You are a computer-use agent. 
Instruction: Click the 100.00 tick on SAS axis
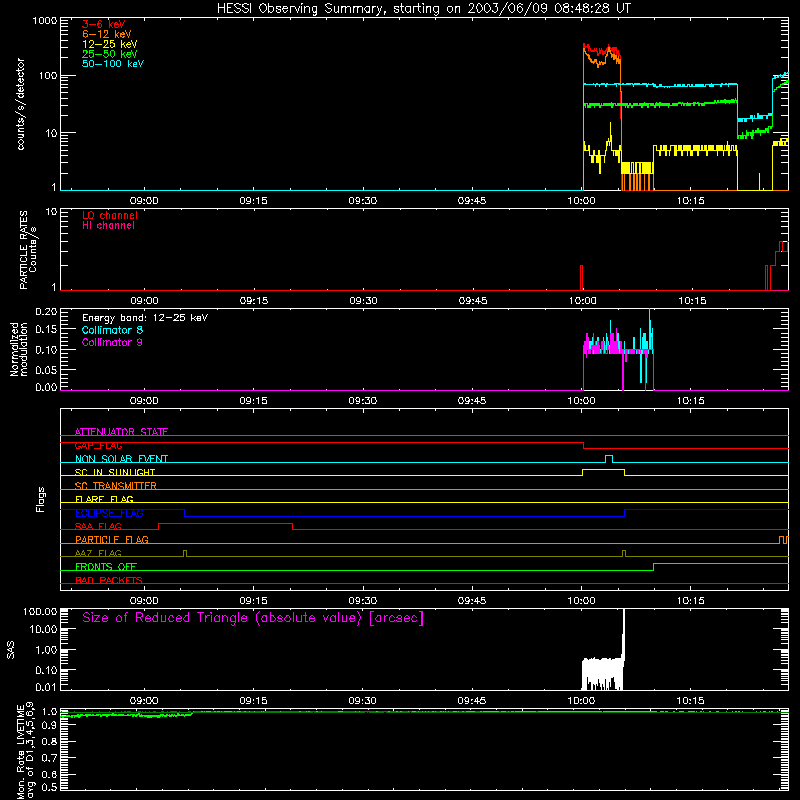pyautogui.click(x=40, y=611)
